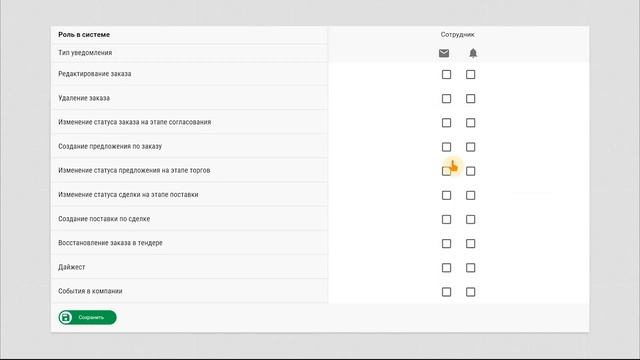Check bell for Изменение статуса сделки на этапе поставки
This screenshot has width=640, height=360.
(471, 195)
